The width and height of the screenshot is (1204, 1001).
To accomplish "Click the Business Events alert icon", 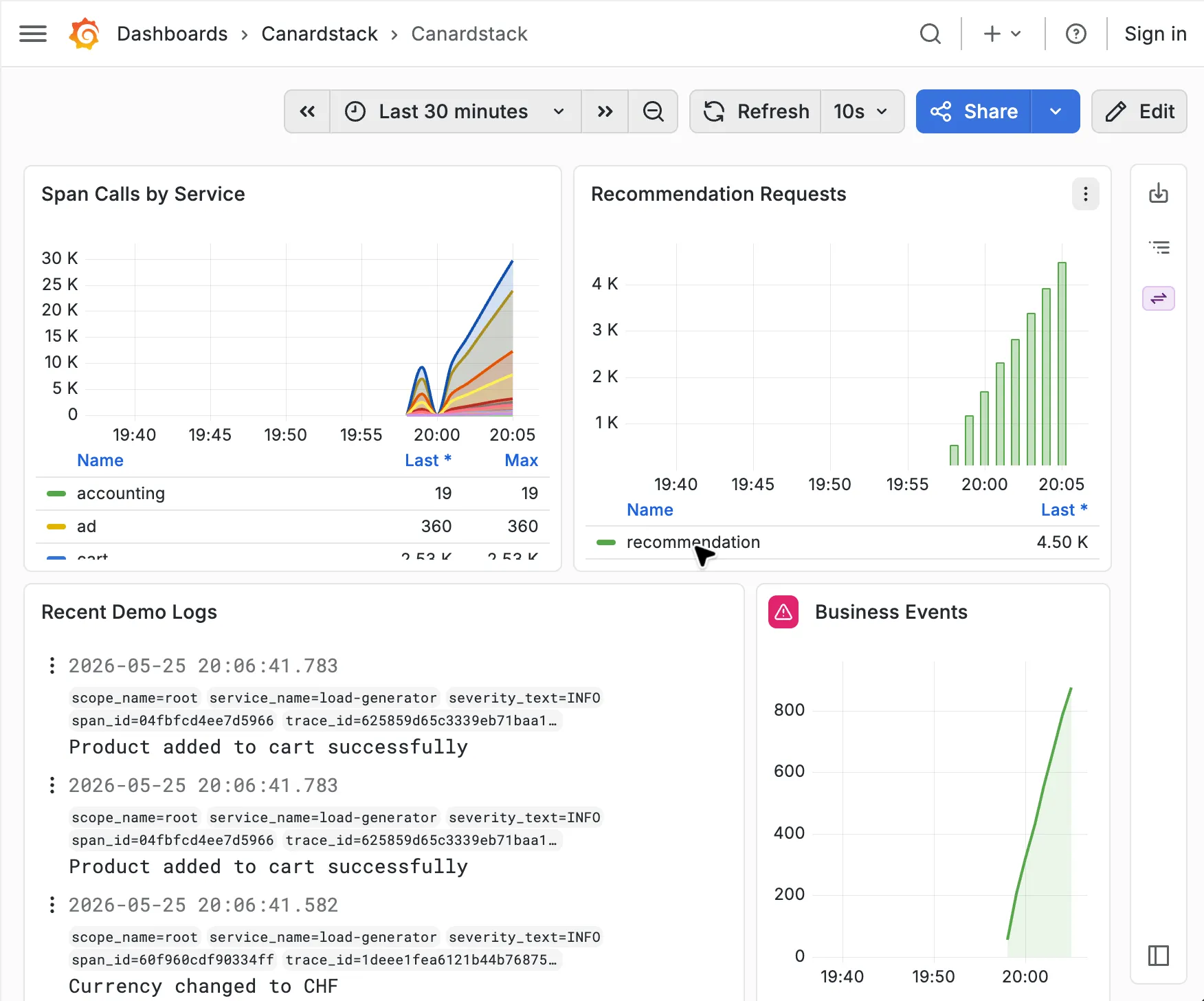I will point(783,612).
